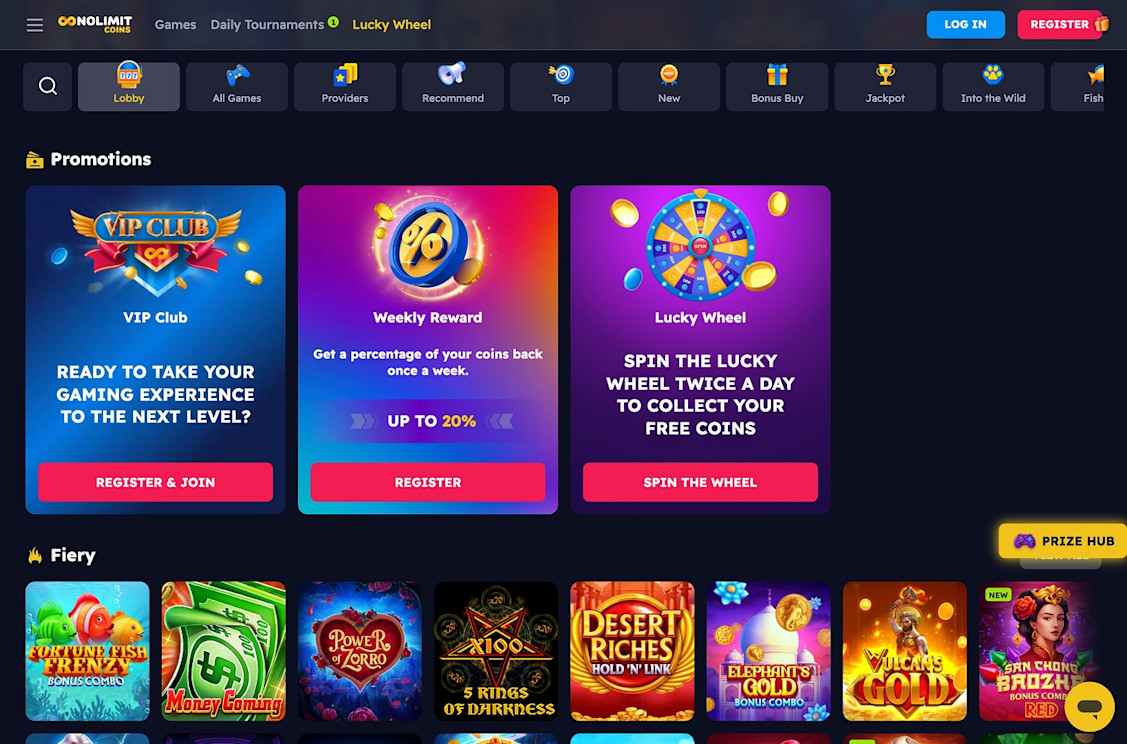The height and width of the screenshot is (744, 1127).
Task: Click the LOG IN button
Action: coord(965,24)
